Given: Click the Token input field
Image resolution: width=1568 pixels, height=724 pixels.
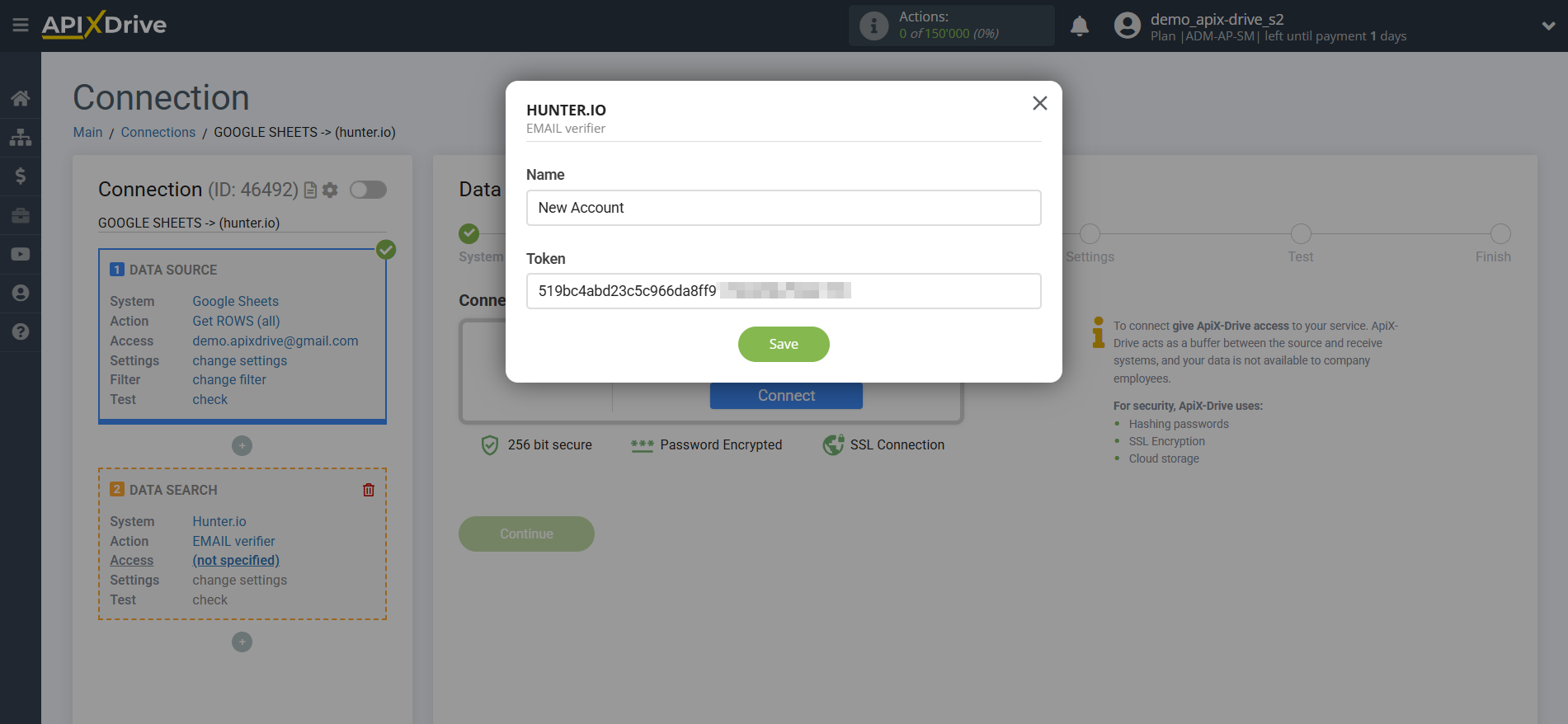Looking at the screenshot, I should pos(784,291).
